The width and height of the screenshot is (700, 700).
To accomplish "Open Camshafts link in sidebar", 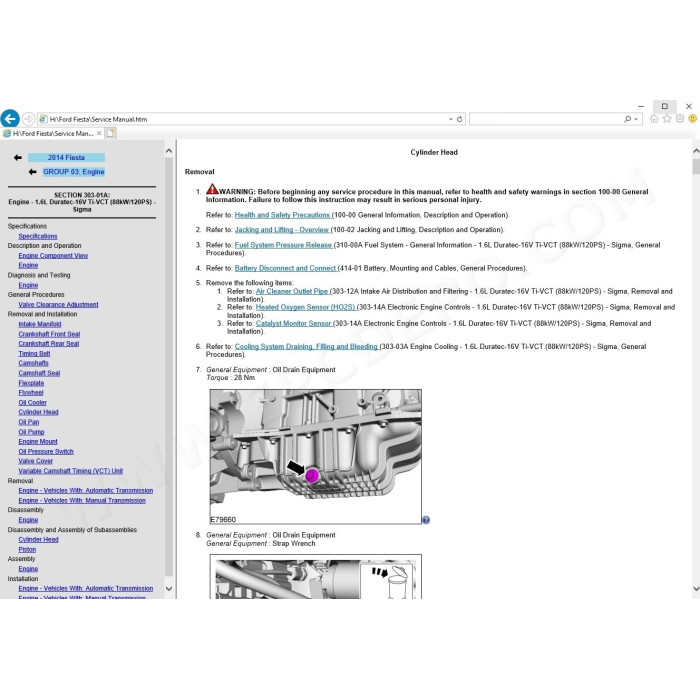I will [33, 363].
